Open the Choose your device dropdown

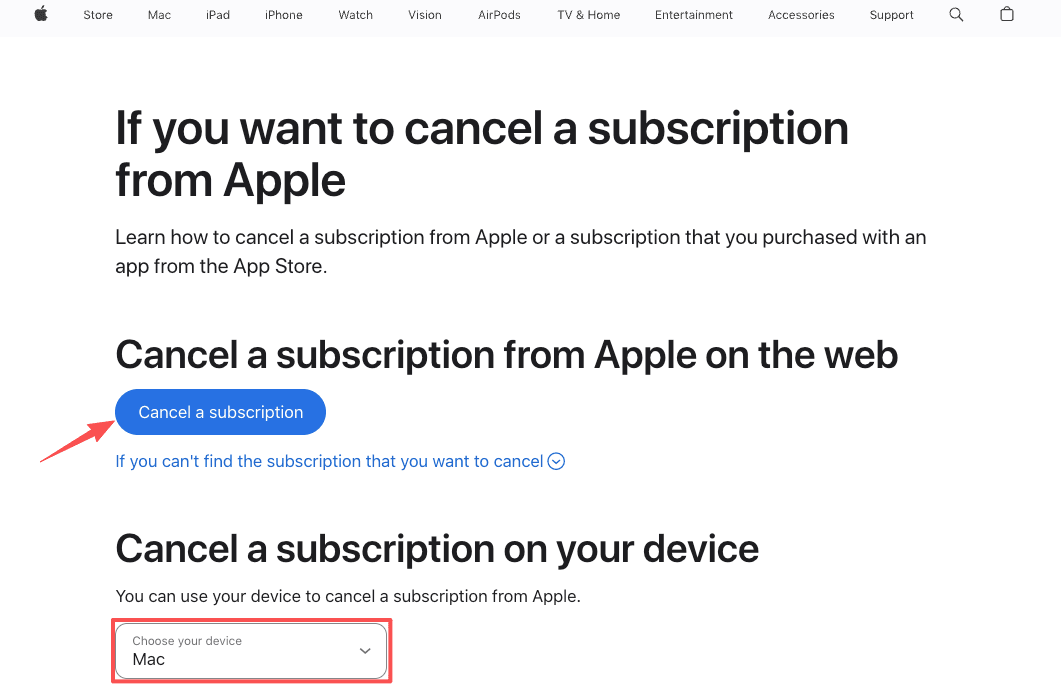[250, 650]
